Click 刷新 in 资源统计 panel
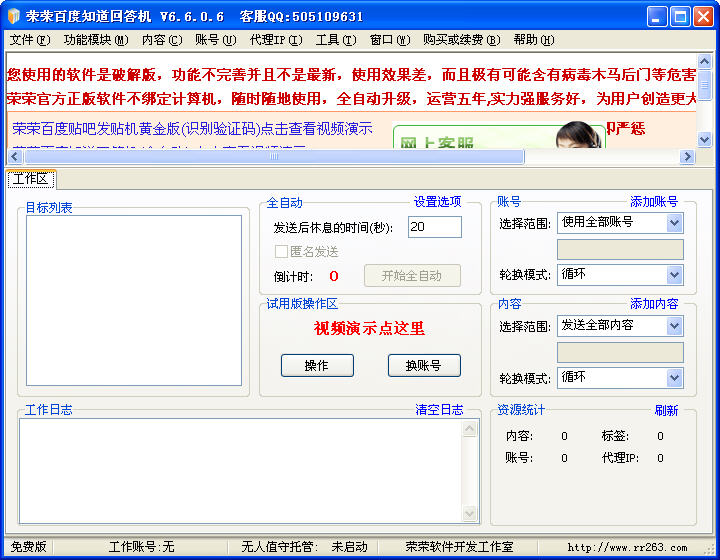 666,410
